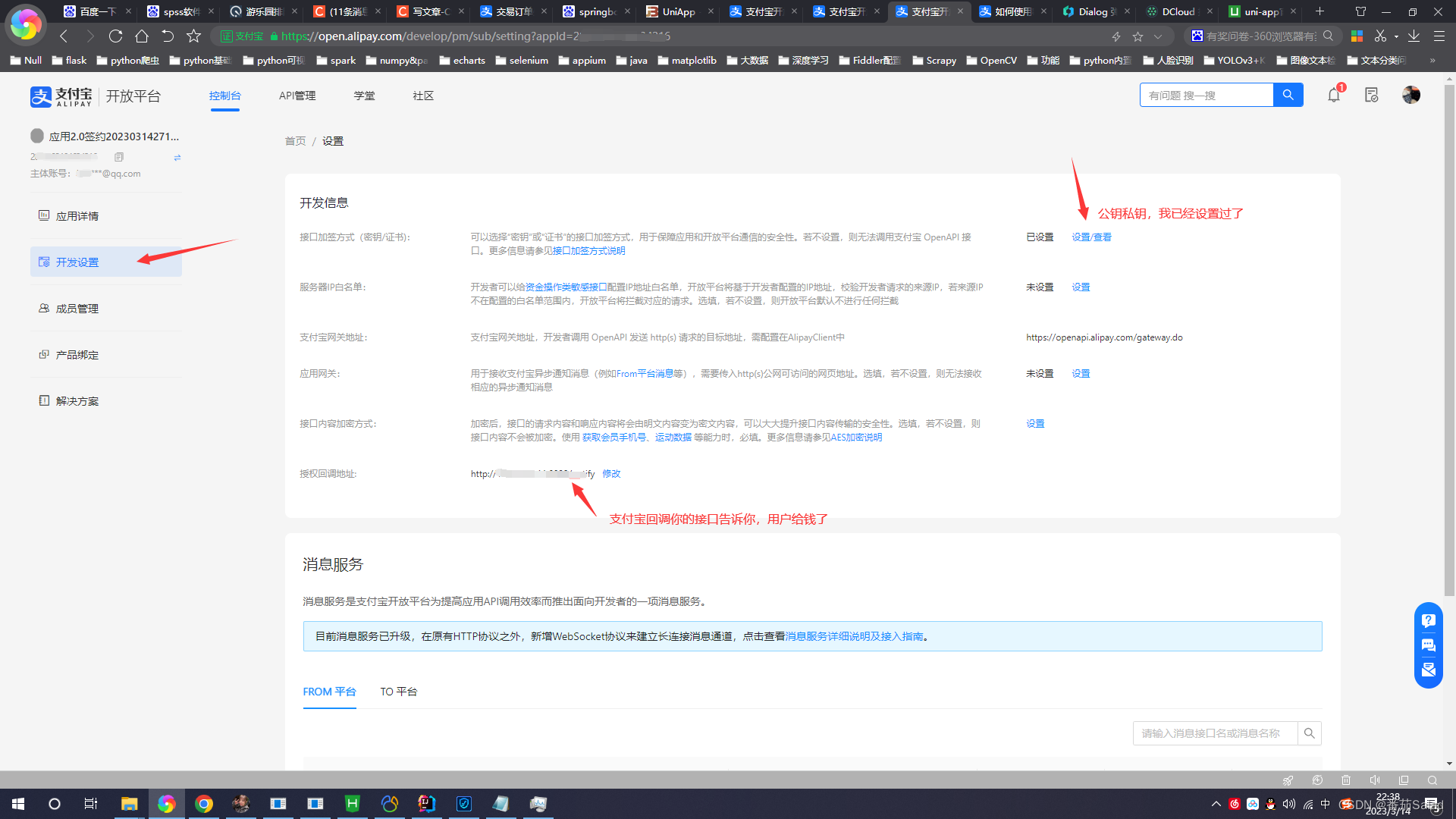Show hidden system tray icons
1456x819 pixels.
[x=1216, y=804]
